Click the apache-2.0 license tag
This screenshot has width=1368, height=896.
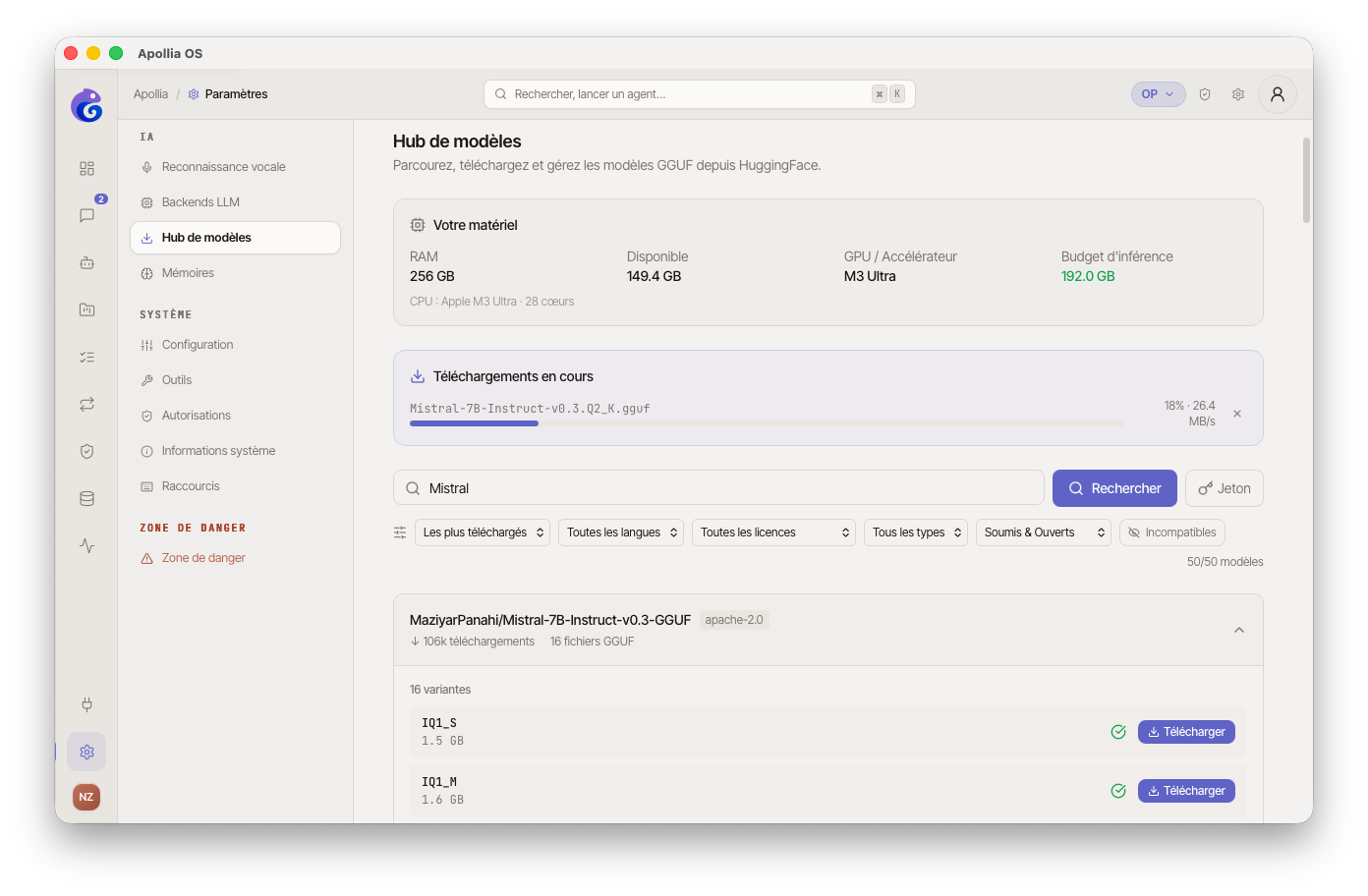(x=734, y=620)
